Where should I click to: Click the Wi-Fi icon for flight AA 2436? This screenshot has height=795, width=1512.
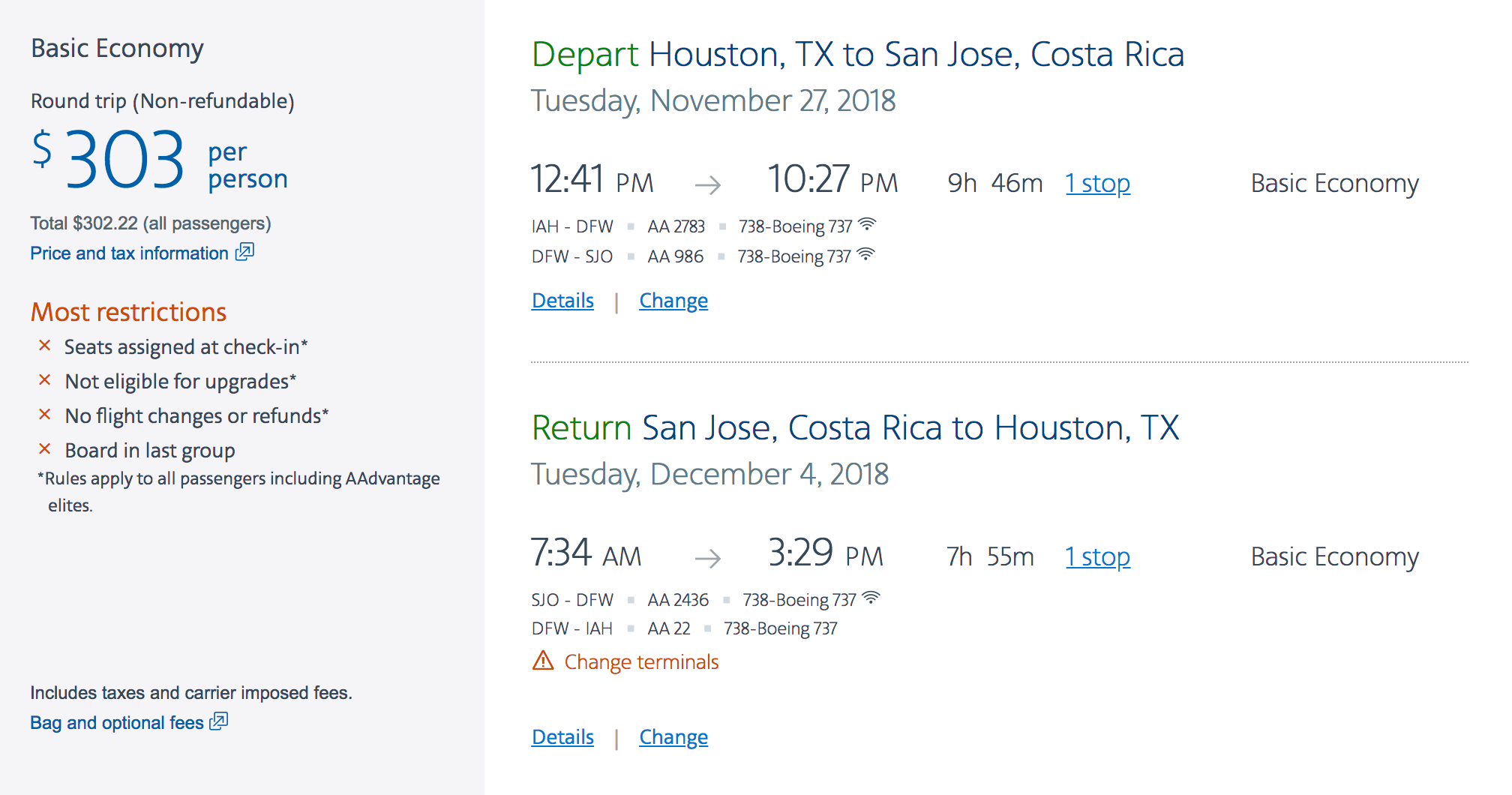871,598
